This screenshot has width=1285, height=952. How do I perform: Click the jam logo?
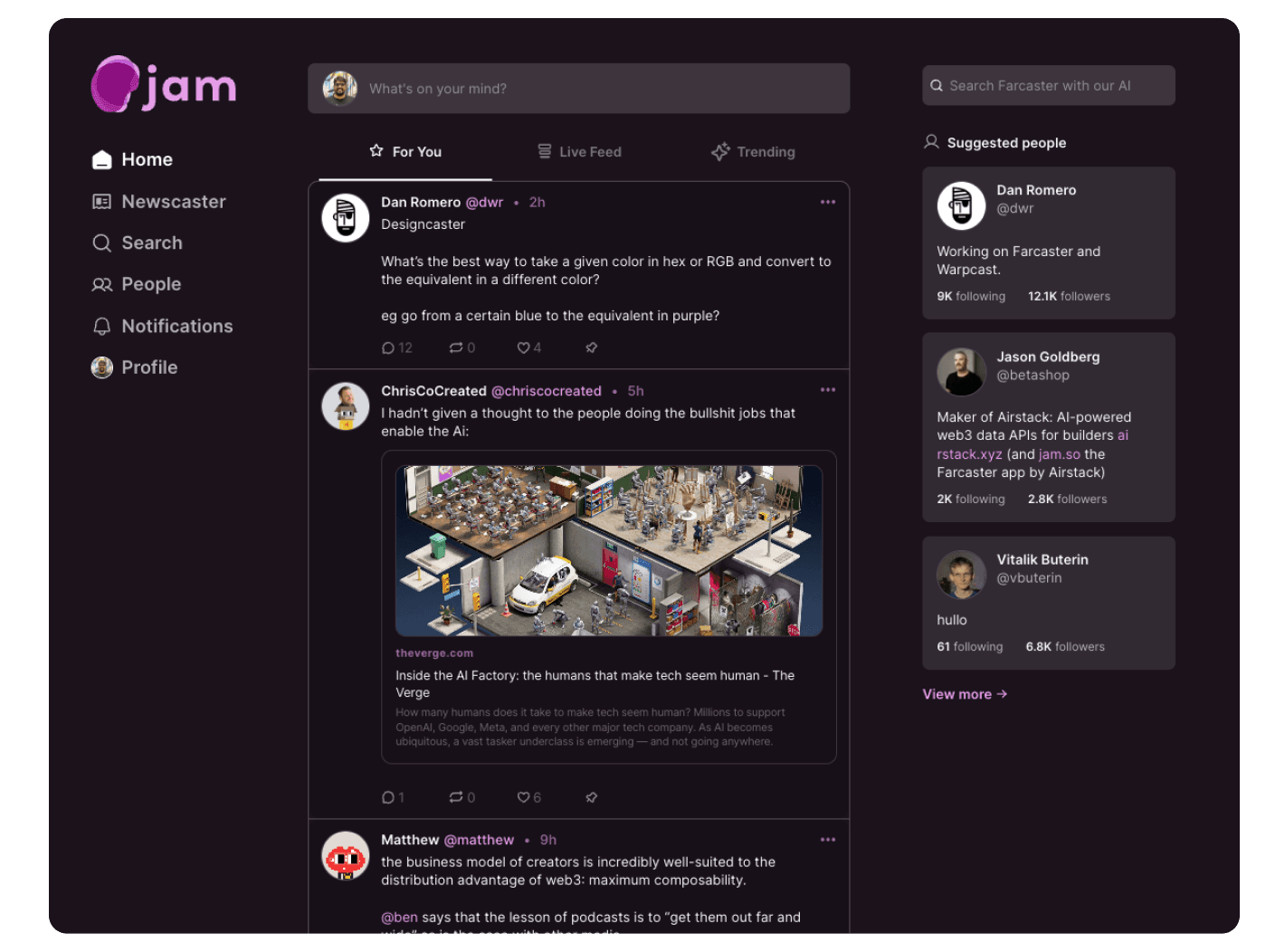(x=164, y=85)
